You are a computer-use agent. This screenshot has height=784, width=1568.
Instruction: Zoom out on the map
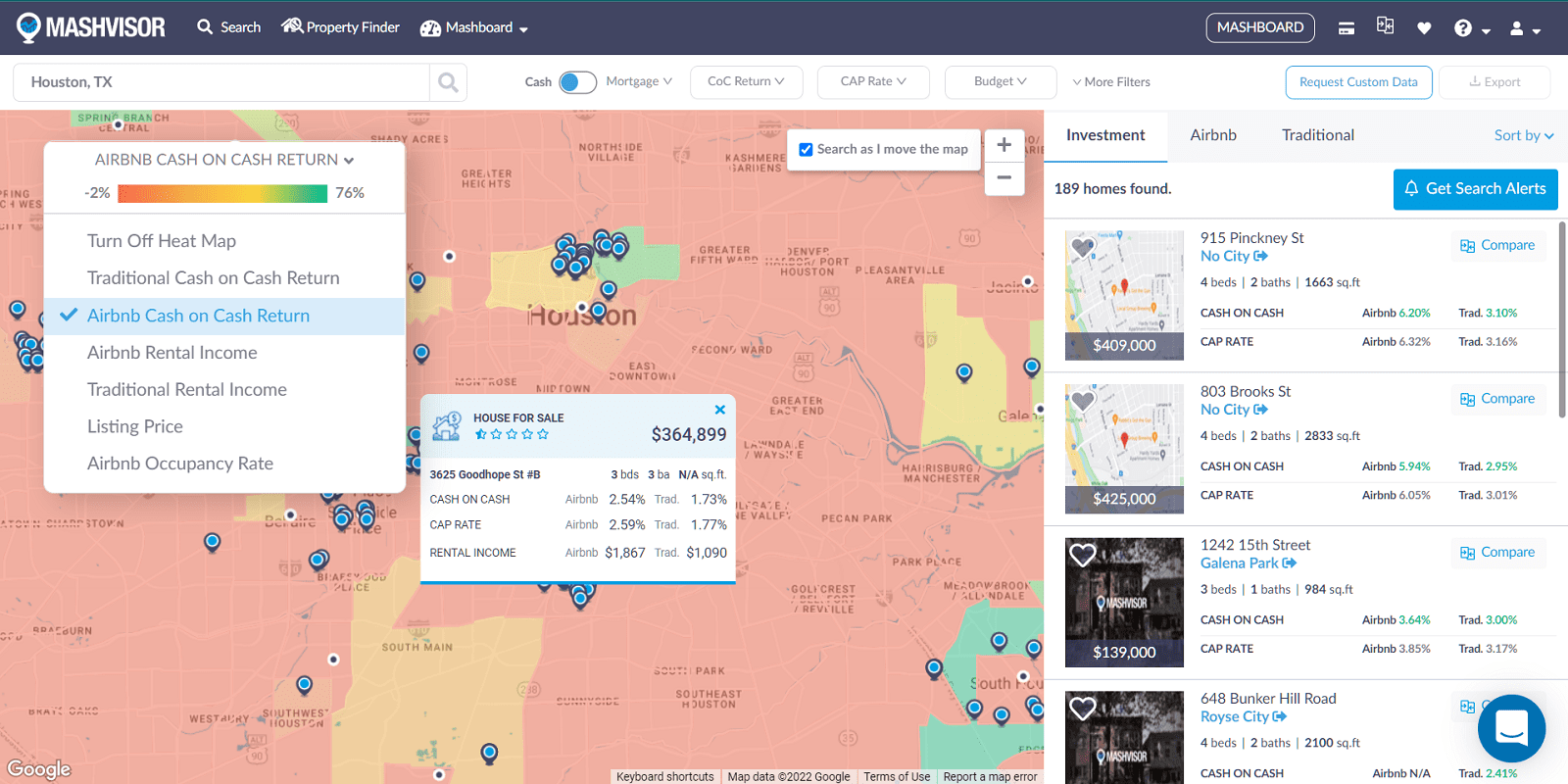pos(1004,178)
